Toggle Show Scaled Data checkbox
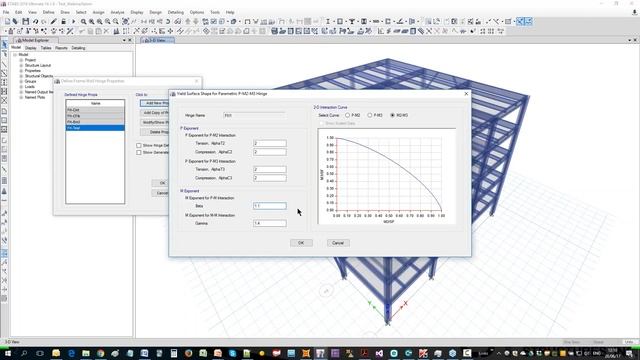This screenshot has height=360, width=640. (321, 123)
